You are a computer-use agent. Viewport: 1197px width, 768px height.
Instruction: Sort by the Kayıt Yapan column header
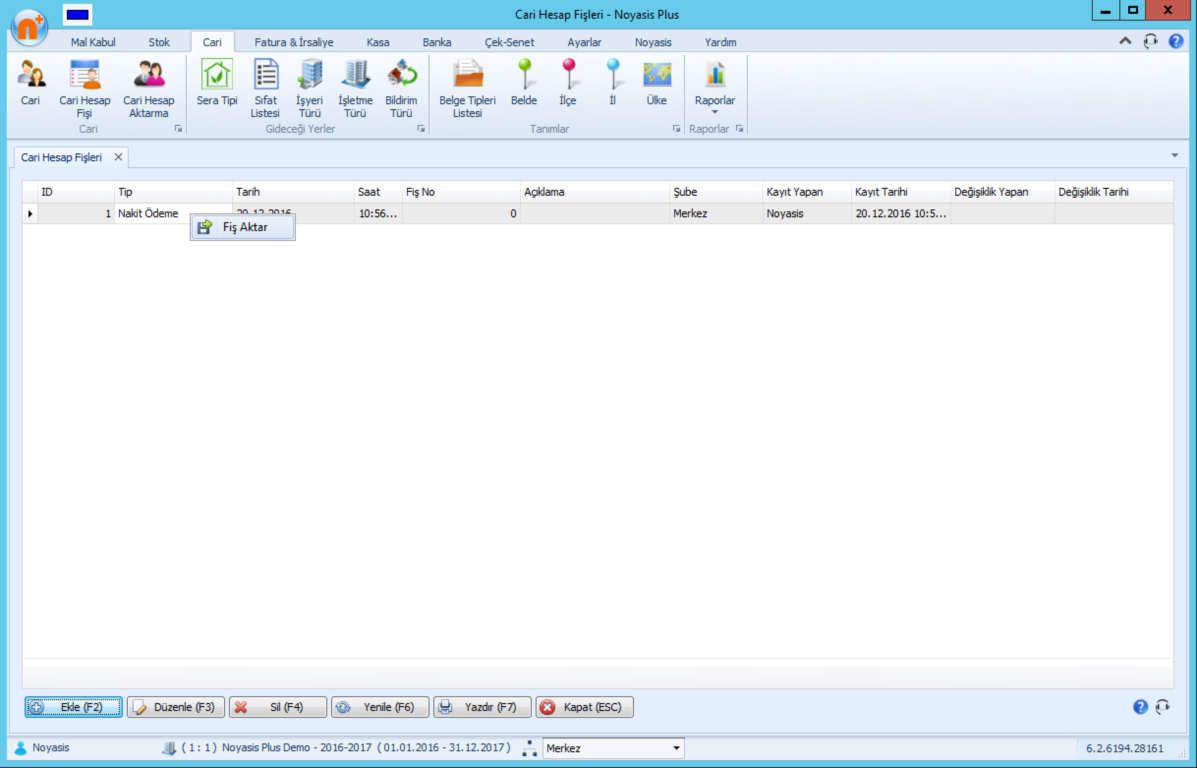[x=806, y=192]
